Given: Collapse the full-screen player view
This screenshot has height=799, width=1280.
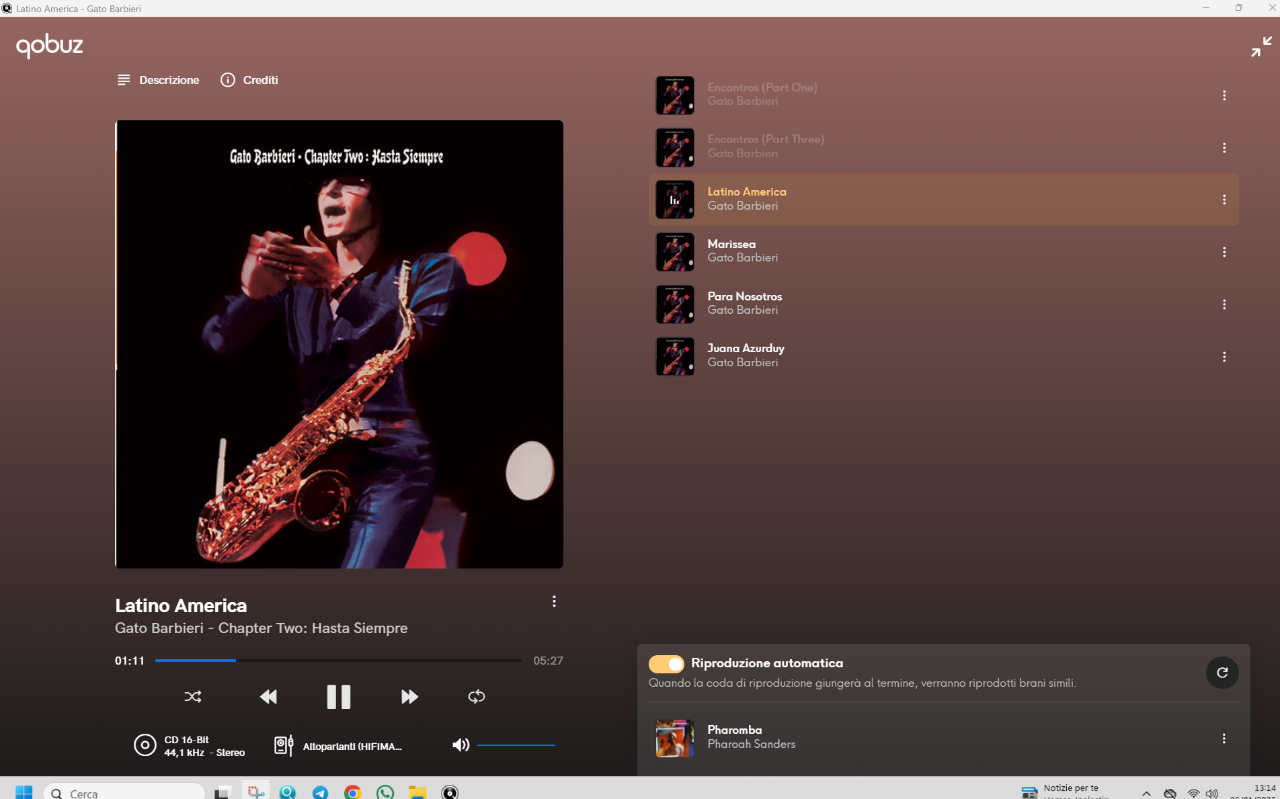Looking at the screenshot, I should tap(1261, 47).
